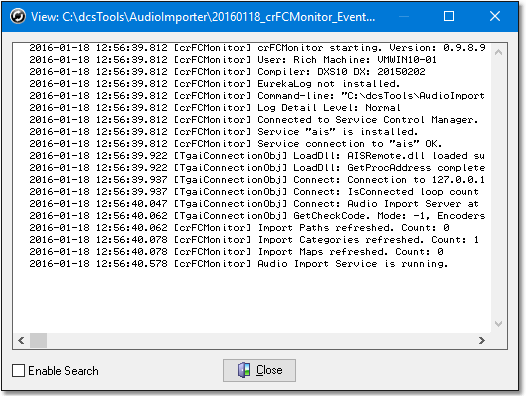Close the window using title bar X
This screenshot has width=526, height=398.
495,16
